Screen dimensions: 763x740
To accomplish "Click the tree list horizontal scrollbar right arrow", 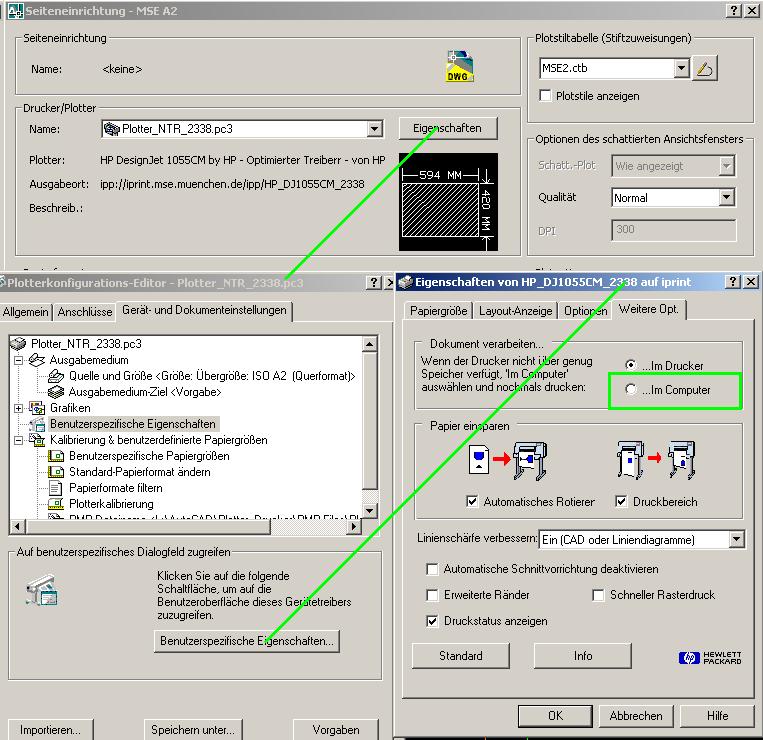I will tap(354, 526).
